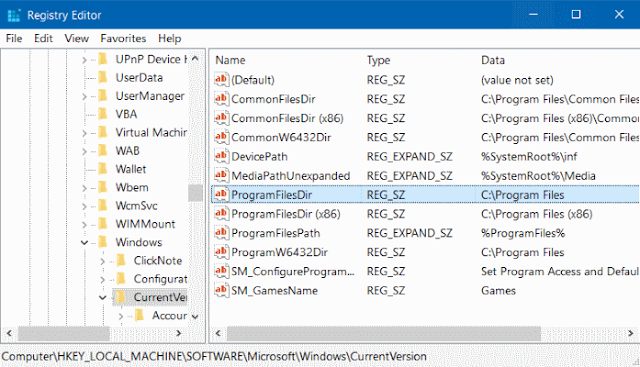The width and height of the screenshot is (640, 367).
Task: Click the Data column header
Action: [x=558, y=60]
